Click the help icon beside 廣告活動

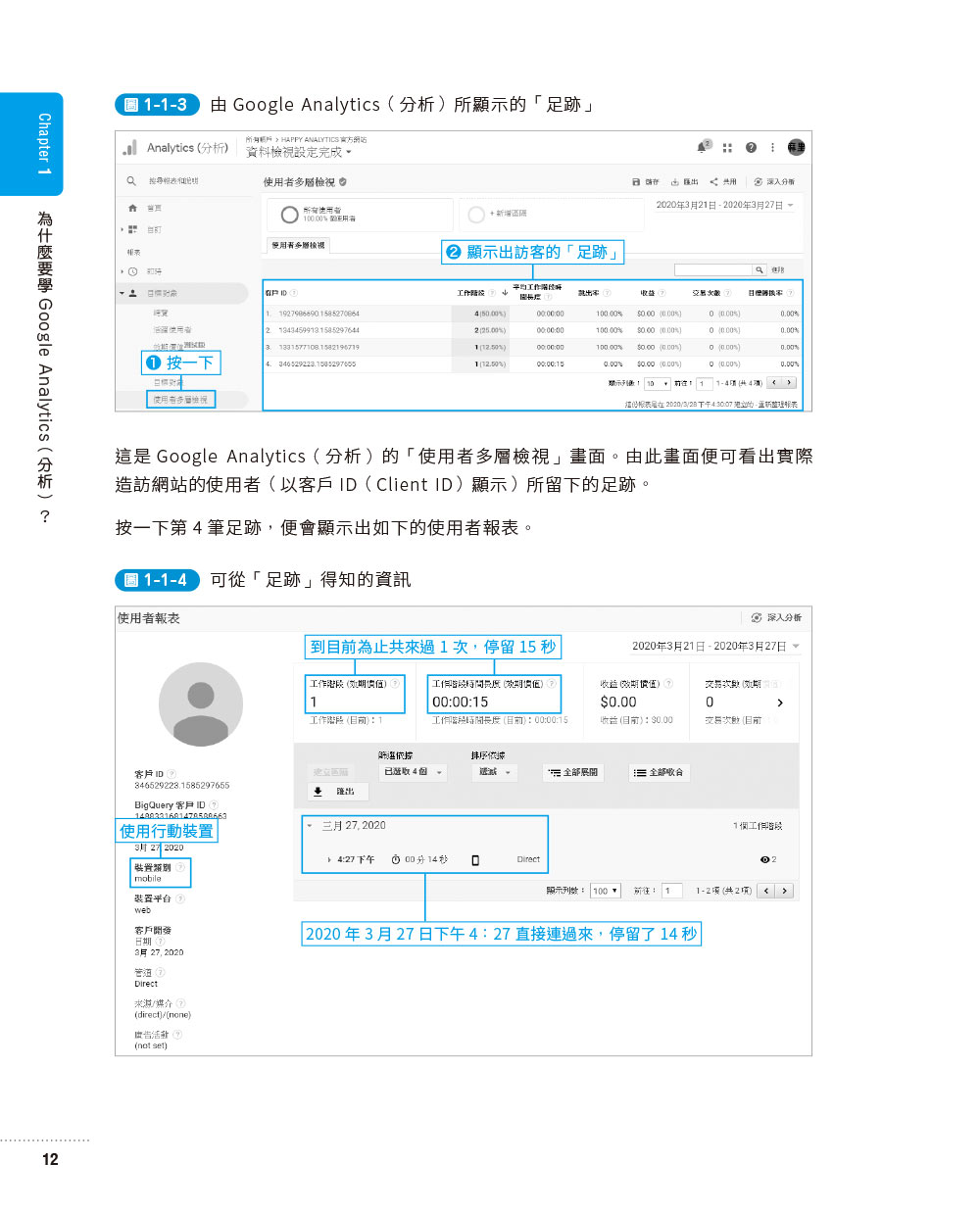[177, 1035]
